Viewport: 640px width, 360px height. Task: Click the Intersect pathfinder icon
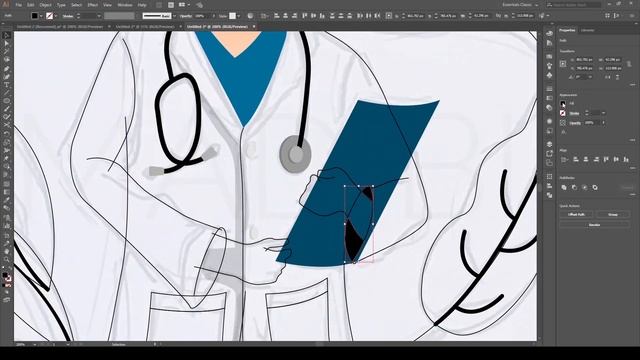[x=584, y=187]
